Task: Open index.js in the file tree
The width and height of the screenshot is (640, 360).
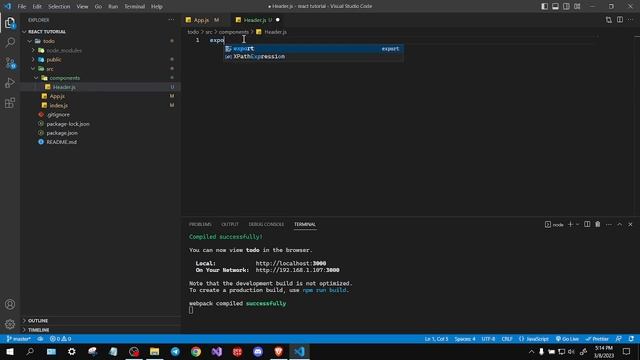Action: point(59,105)
